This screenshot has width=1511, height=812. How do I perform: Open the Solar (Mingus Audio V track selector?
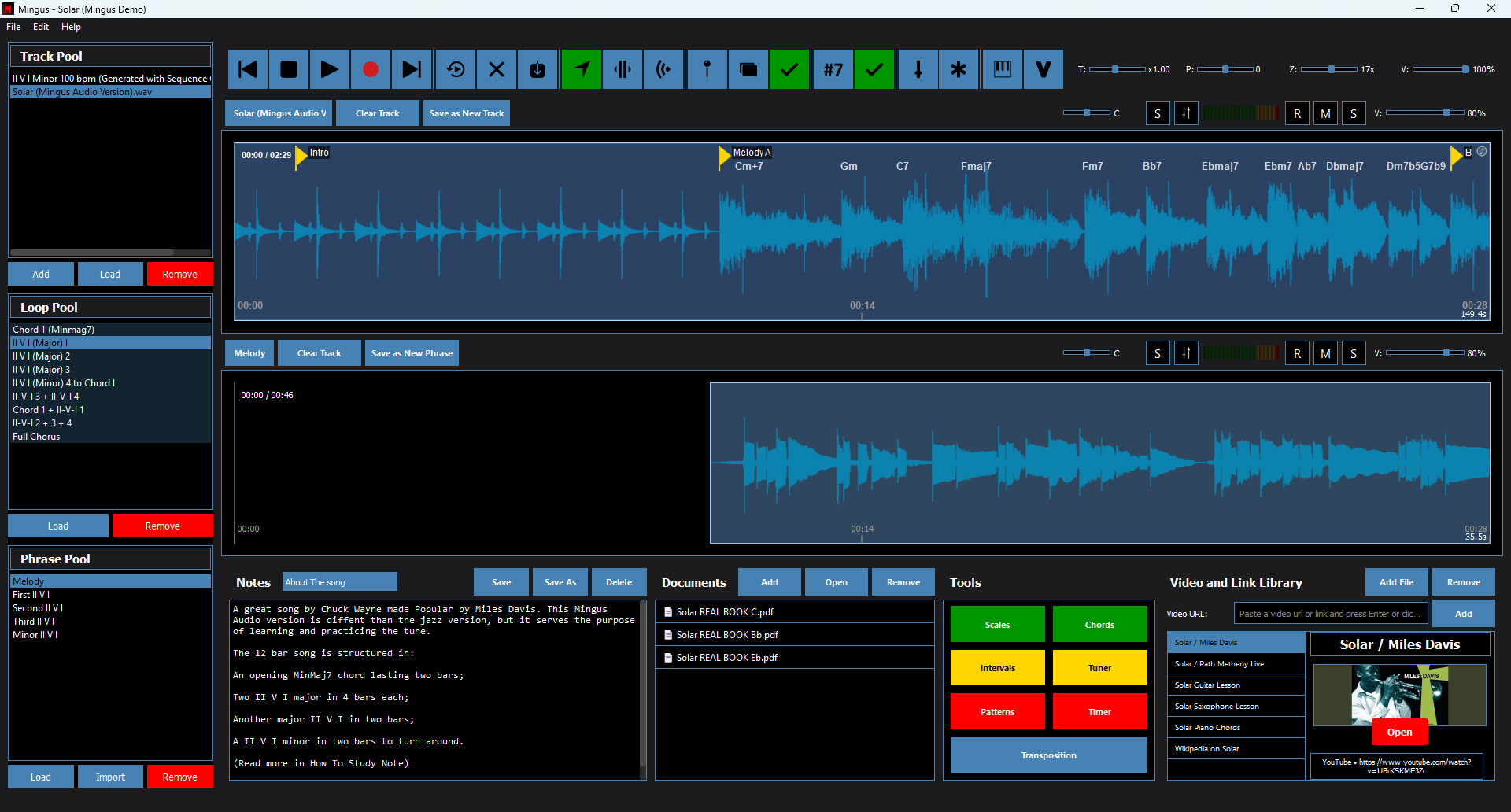pyautogui.click(x=279, y=113)
